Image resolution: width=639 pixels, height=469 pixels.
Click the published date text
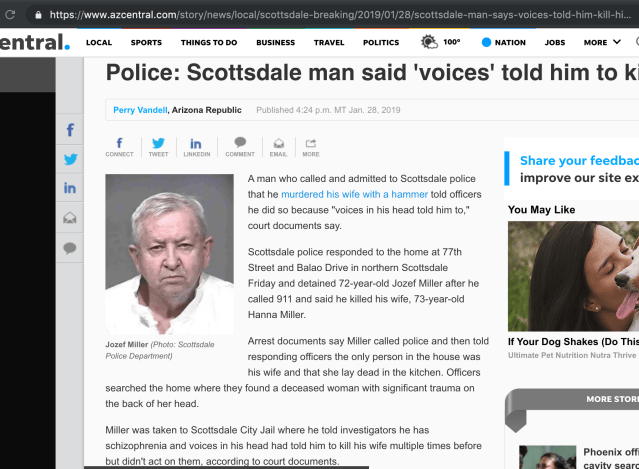328,110
